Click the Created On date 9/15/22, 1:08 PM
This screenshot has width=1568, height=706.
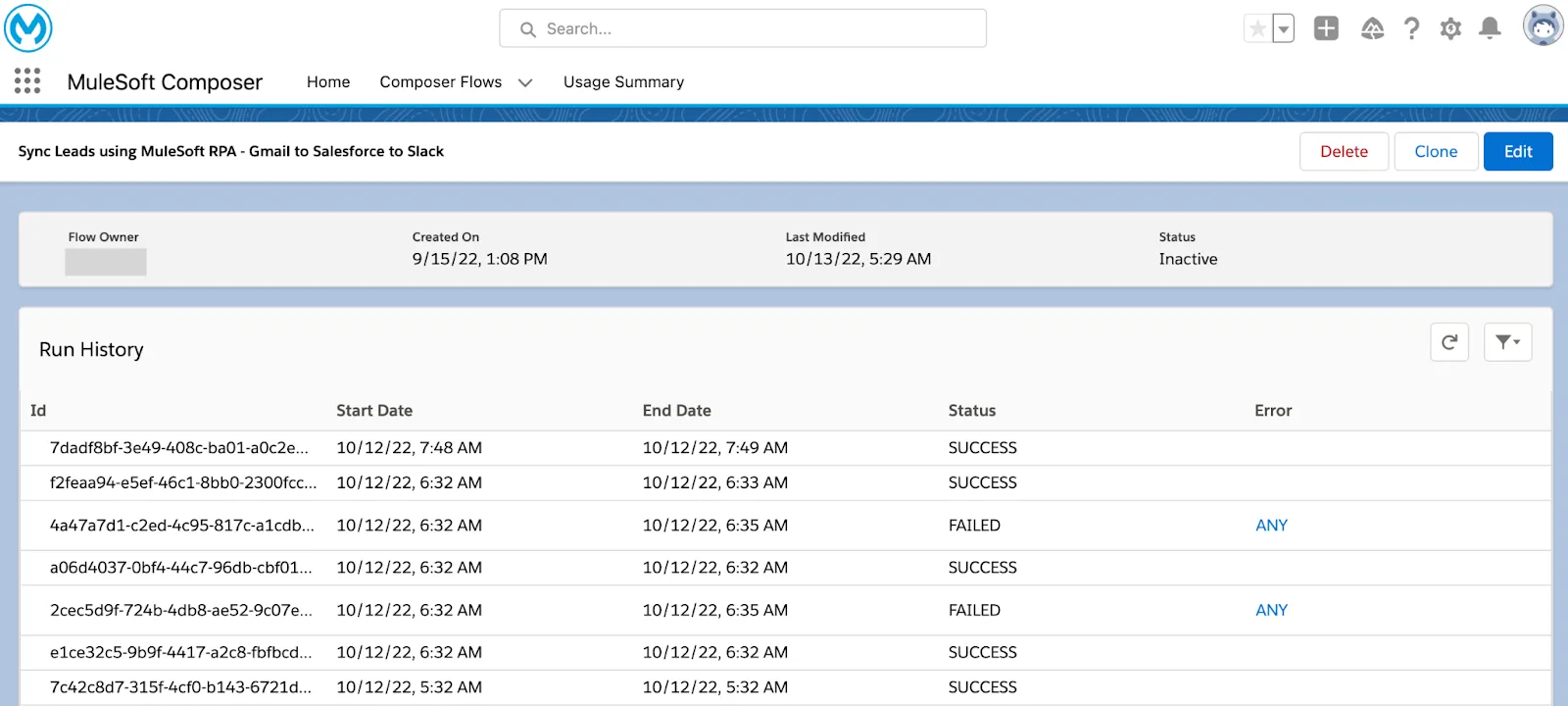point(479,259)
